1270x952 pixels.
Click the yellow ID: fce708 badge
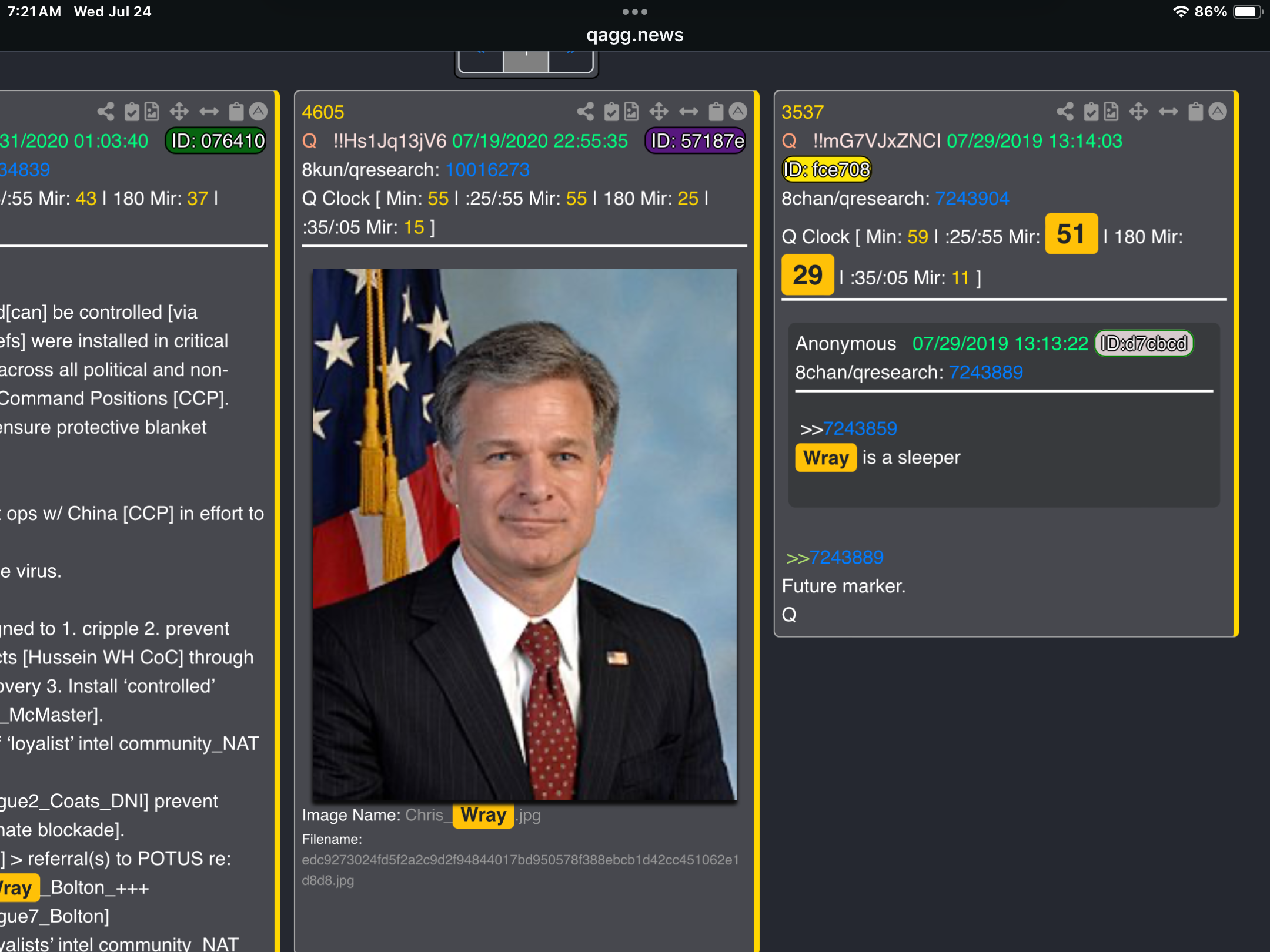pyautogui.click(x=826, y=170)
